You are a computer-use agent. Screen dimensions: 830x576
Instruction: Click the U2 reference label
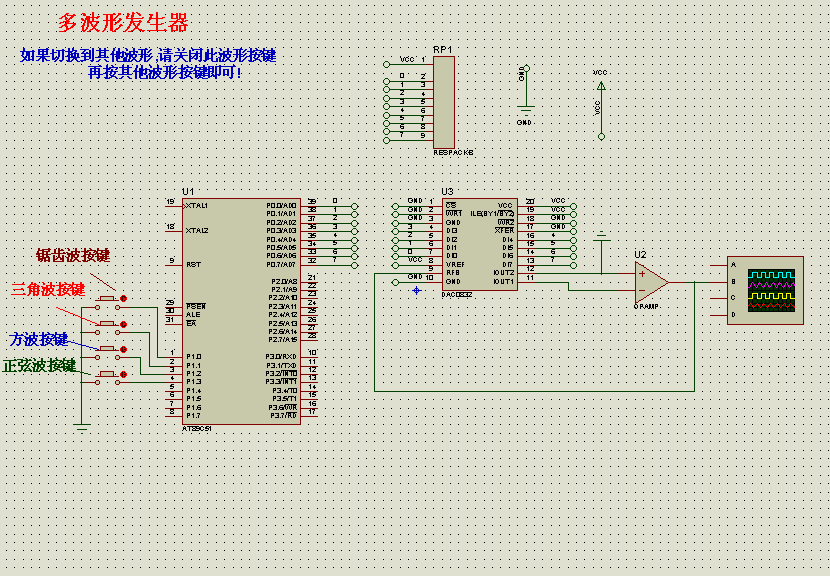pyautogui.click(x=640, y=255)
